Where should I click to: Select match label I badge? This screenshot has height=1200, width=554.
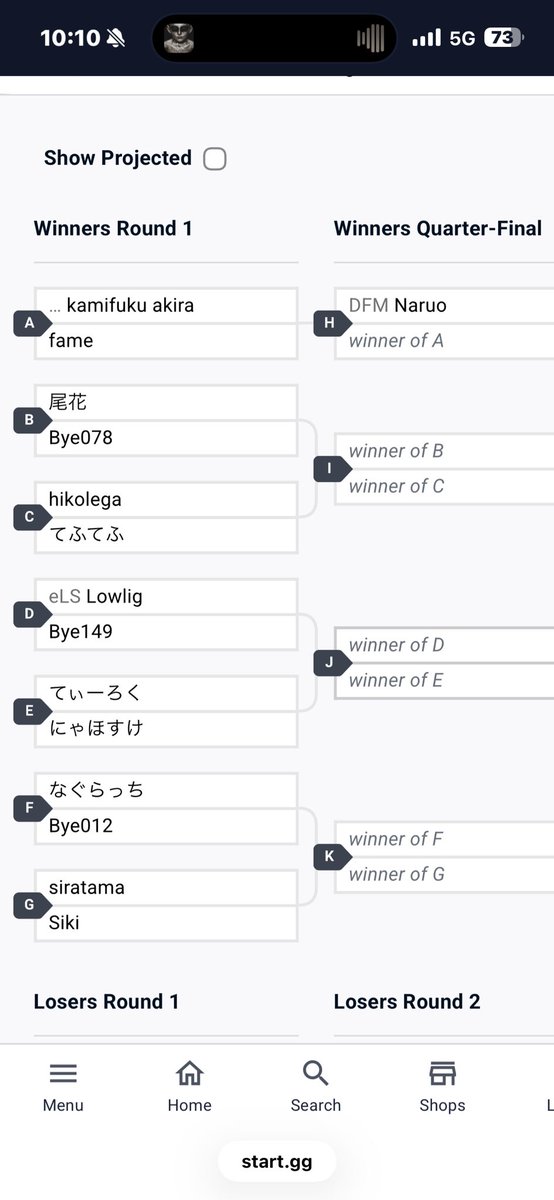[330, 468]
